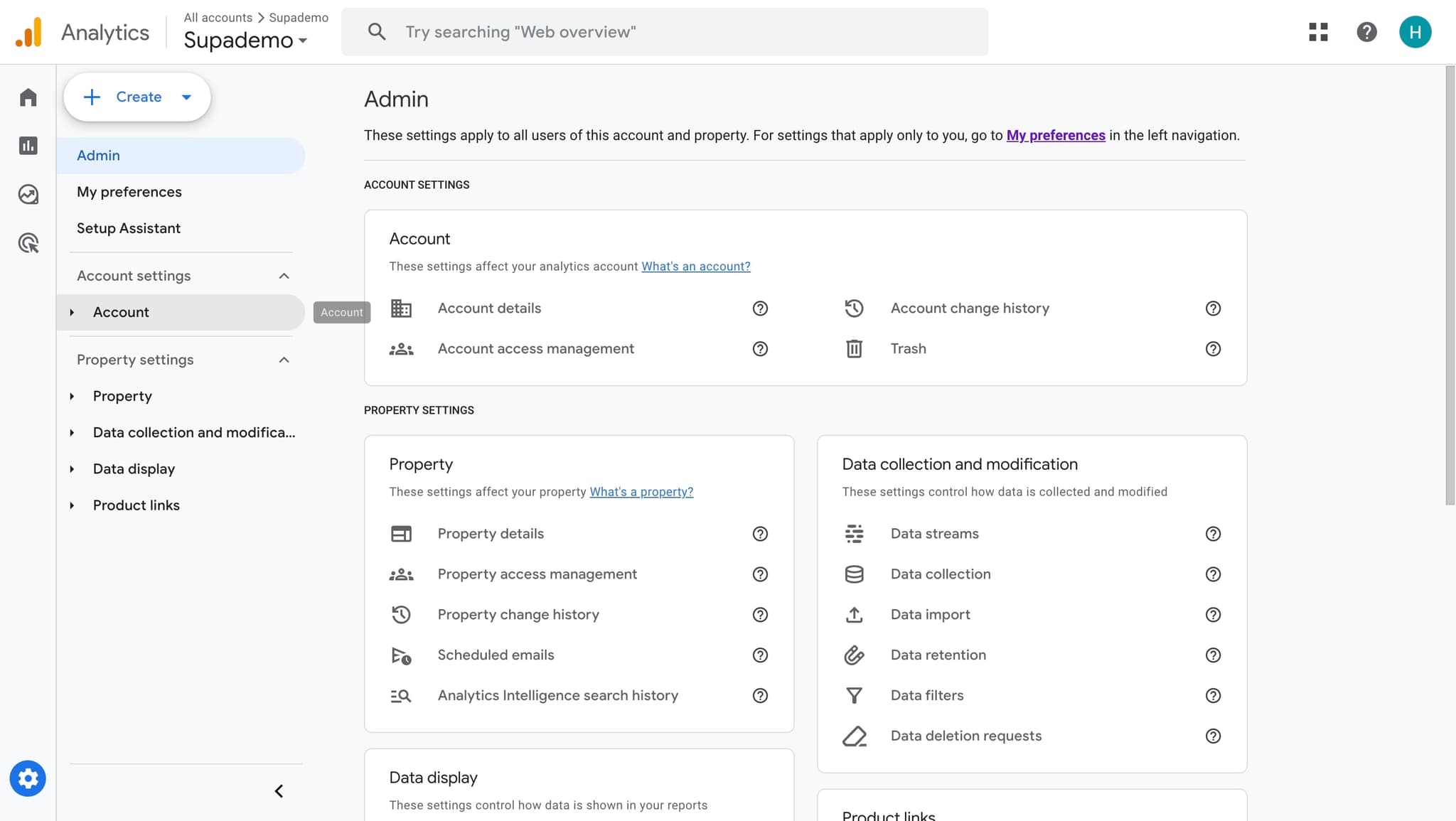Open the "What's an account?" link
The height and width of the screenshot is (821, 1456).
695,267
